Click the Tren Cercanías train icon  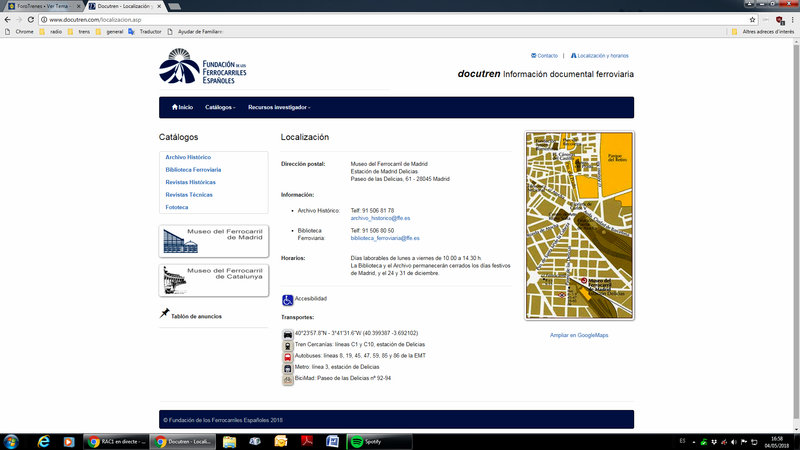[288, 345]
